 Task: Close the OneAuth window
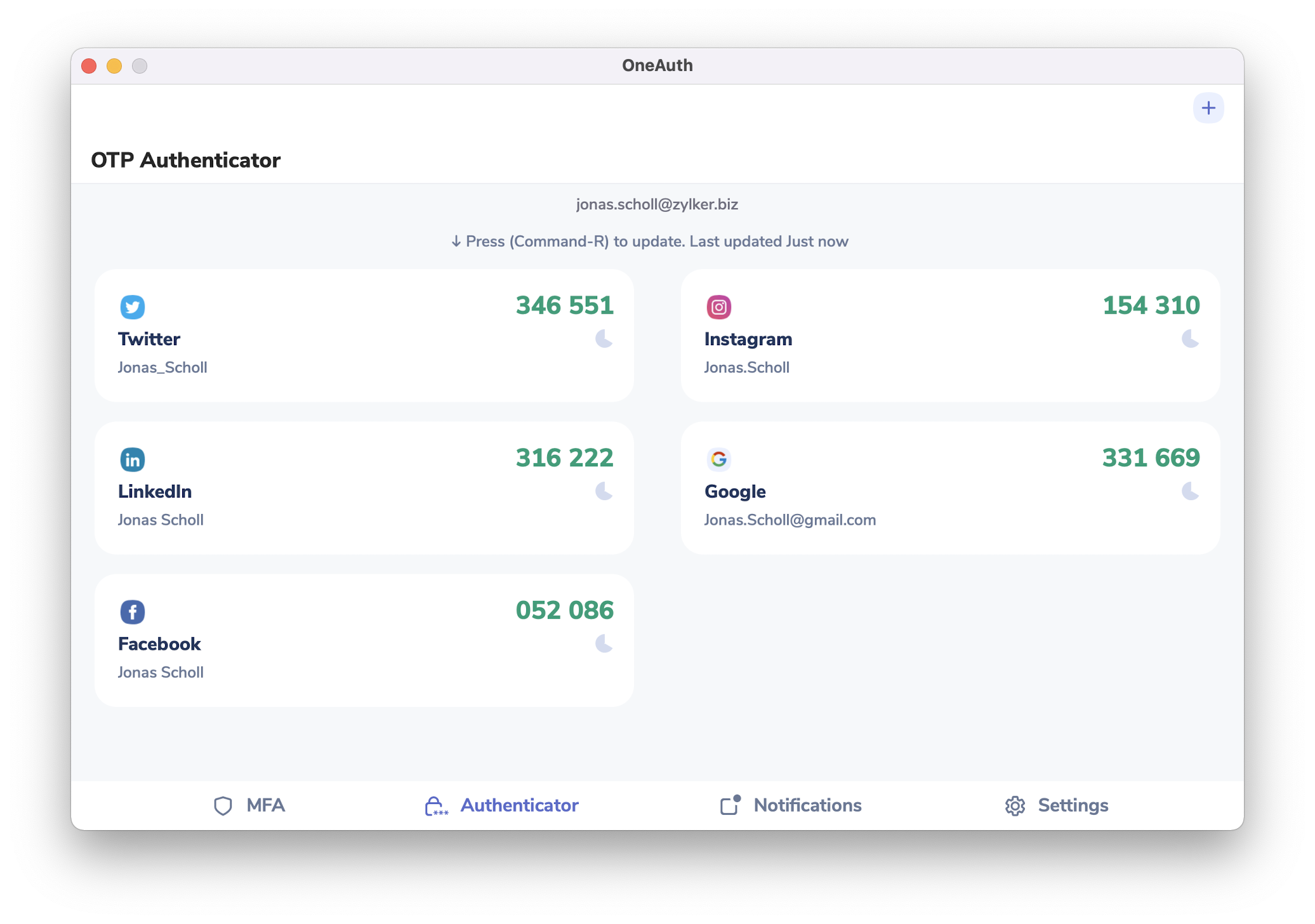pos(89,66)
